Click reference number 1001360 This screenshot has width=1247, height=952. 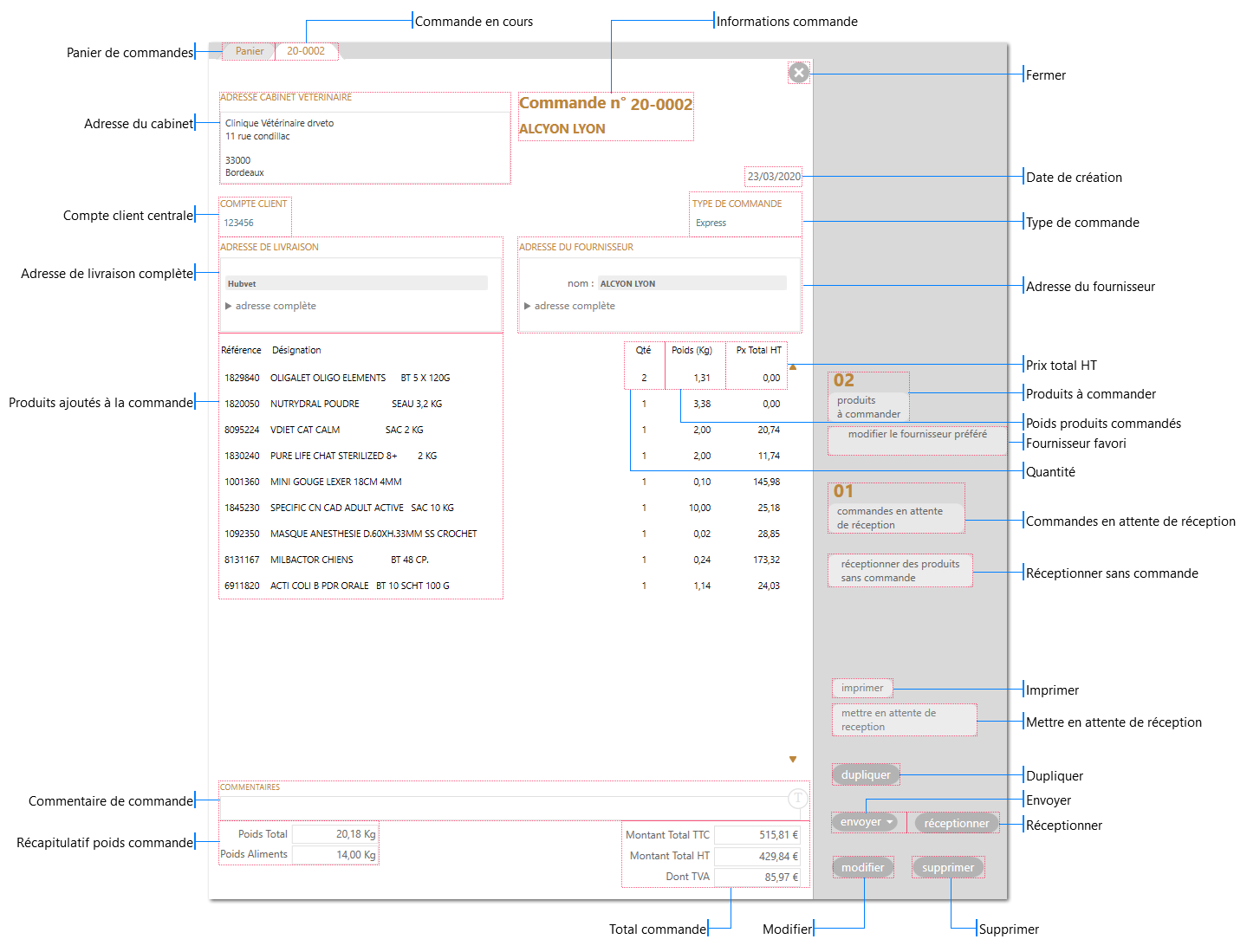coord(242,482)
